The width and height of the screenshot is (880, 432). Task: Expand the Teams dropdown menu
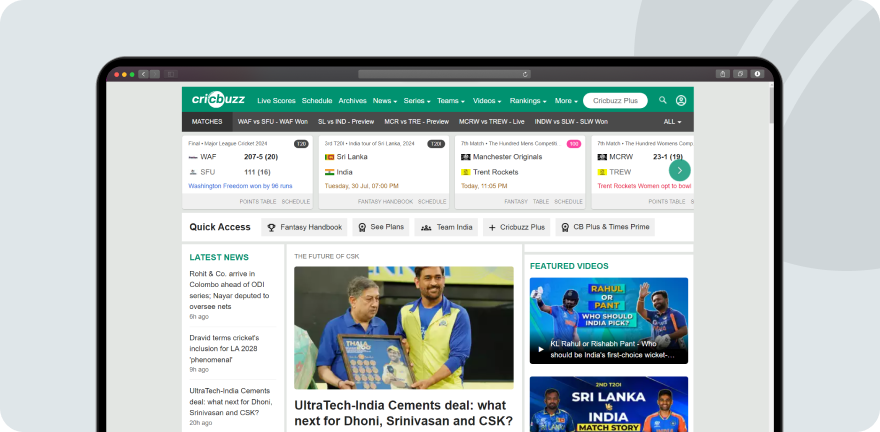pos(451,100)
